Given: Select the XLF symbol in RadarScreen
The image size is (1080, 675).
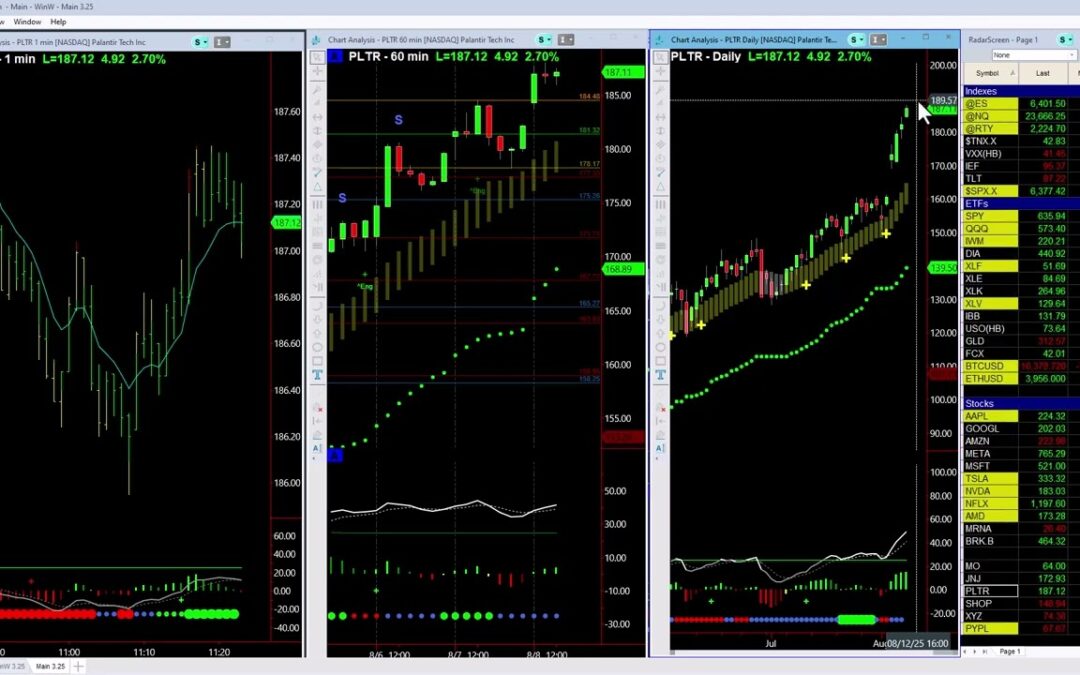Looking at the screenshot, I should 990,266.
